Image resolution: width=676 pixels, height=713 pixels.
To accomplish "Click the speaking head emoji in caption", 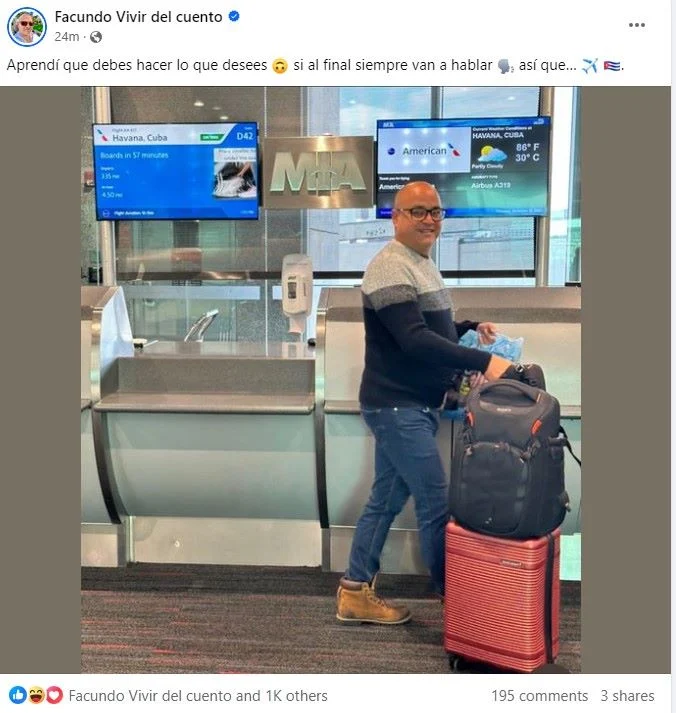I will pyautogui.click(x=505, y=66).
